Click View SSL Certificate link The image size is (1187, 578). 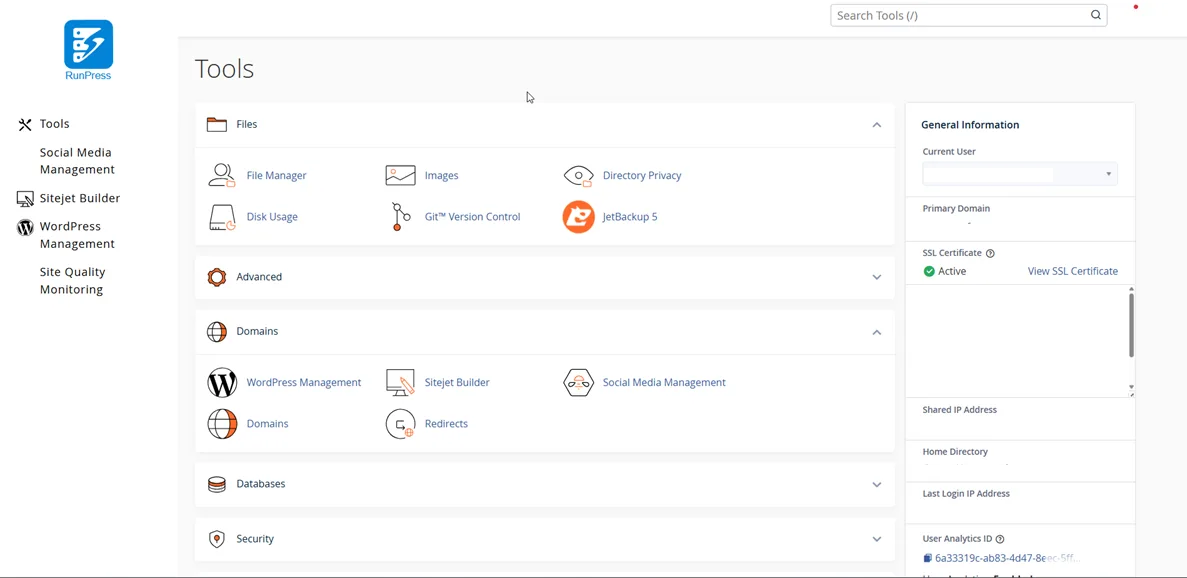pos(1073,272)
